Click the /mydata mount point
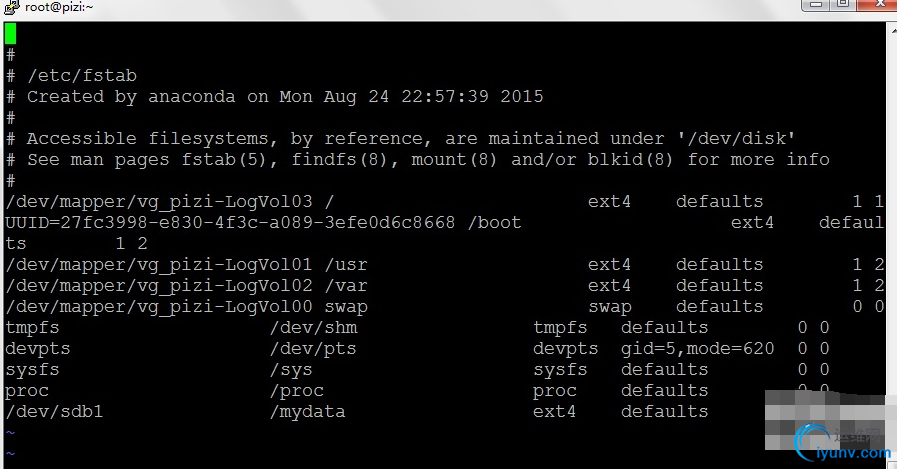 pos(308,412)
